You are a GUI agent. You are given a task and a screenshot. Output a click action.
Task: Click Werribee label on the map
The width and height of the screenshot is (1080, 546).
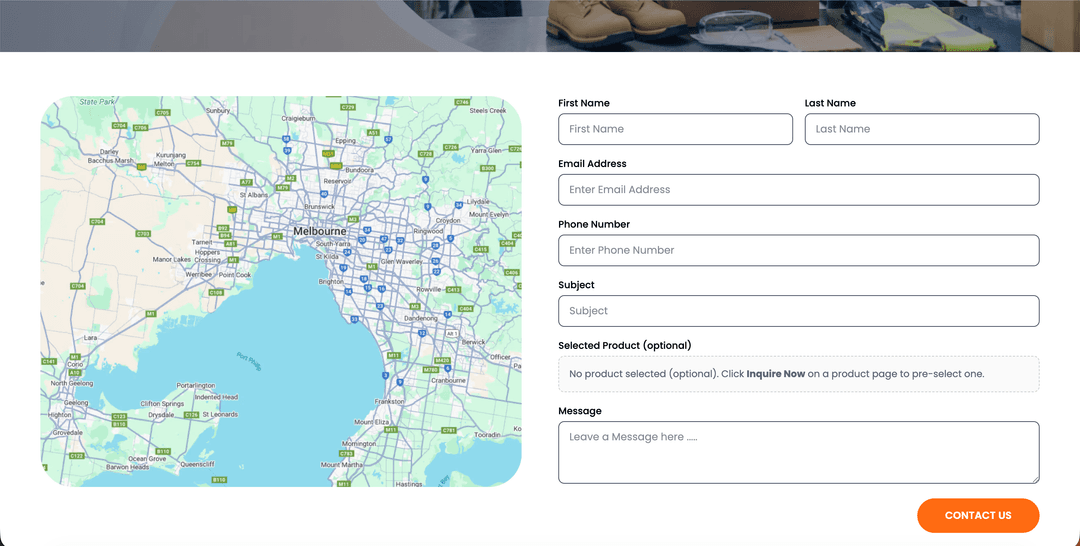tap(200, 274)
